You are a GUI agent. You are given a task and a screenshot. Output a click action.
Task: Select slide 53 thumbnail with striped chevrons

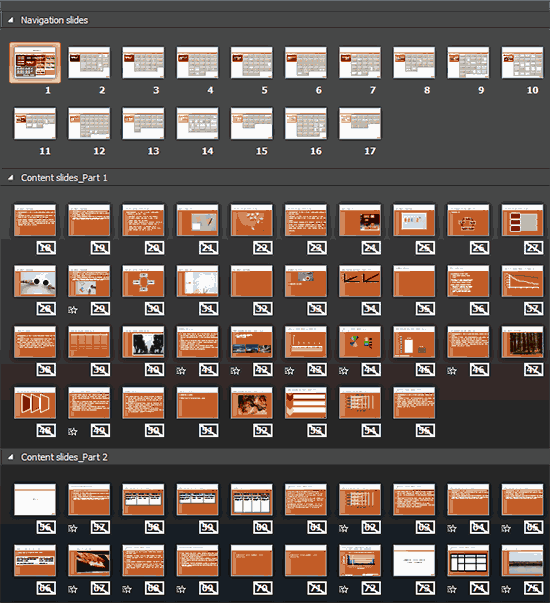[306, 403]
